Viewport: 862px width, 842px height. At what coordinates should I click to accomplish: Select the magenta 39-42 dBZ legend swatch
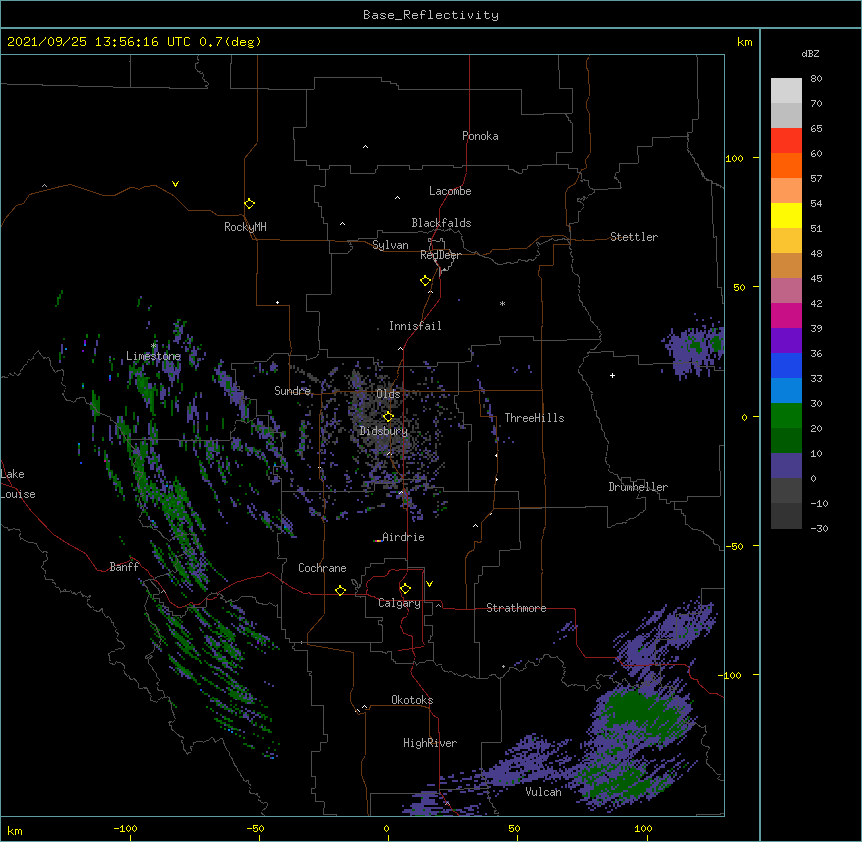tap(786, 315)
